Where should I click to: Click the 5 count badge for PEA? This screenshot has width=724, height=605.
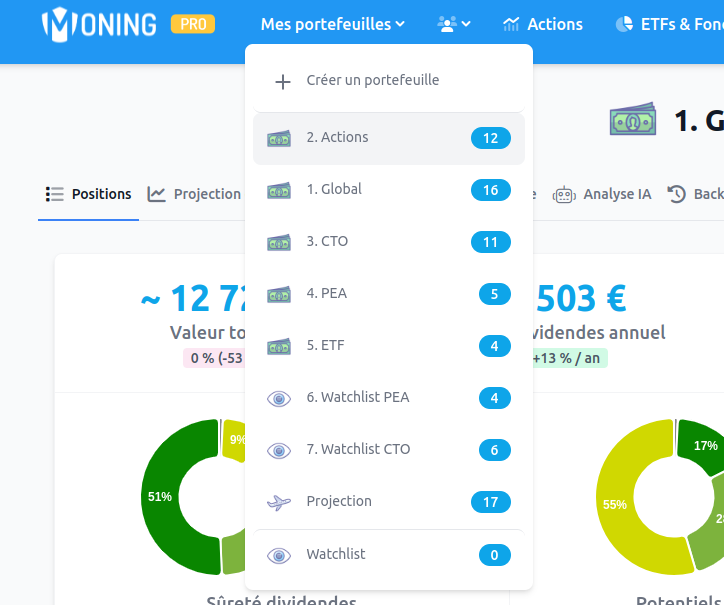pyautogui.click(x=495, y=294)
